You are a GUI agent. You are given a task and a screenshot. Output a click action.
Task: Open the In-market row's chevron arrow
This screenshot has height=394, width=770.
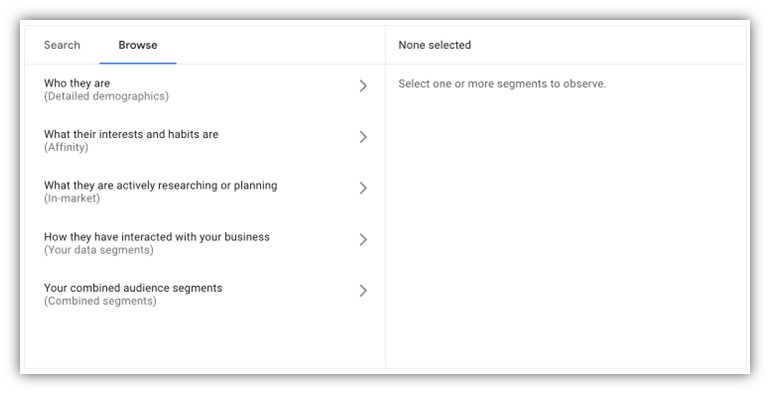pos(363,188)
